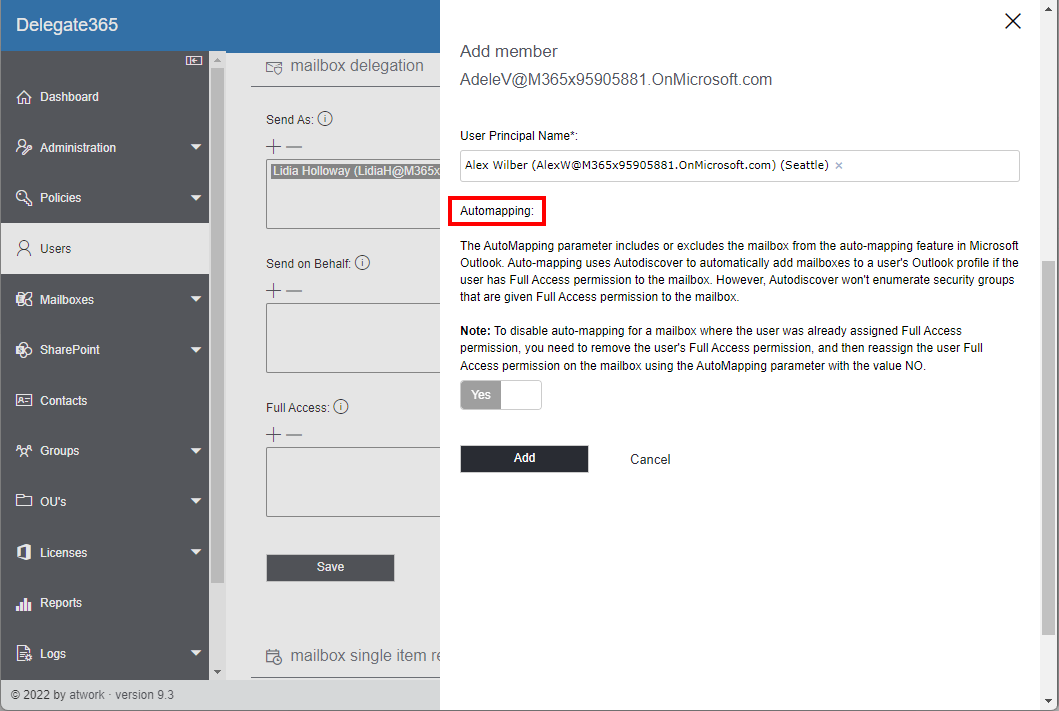Remove Alex Wilber from the UPN field
The width and height of the screenshot is (1059, 711).
839,165
